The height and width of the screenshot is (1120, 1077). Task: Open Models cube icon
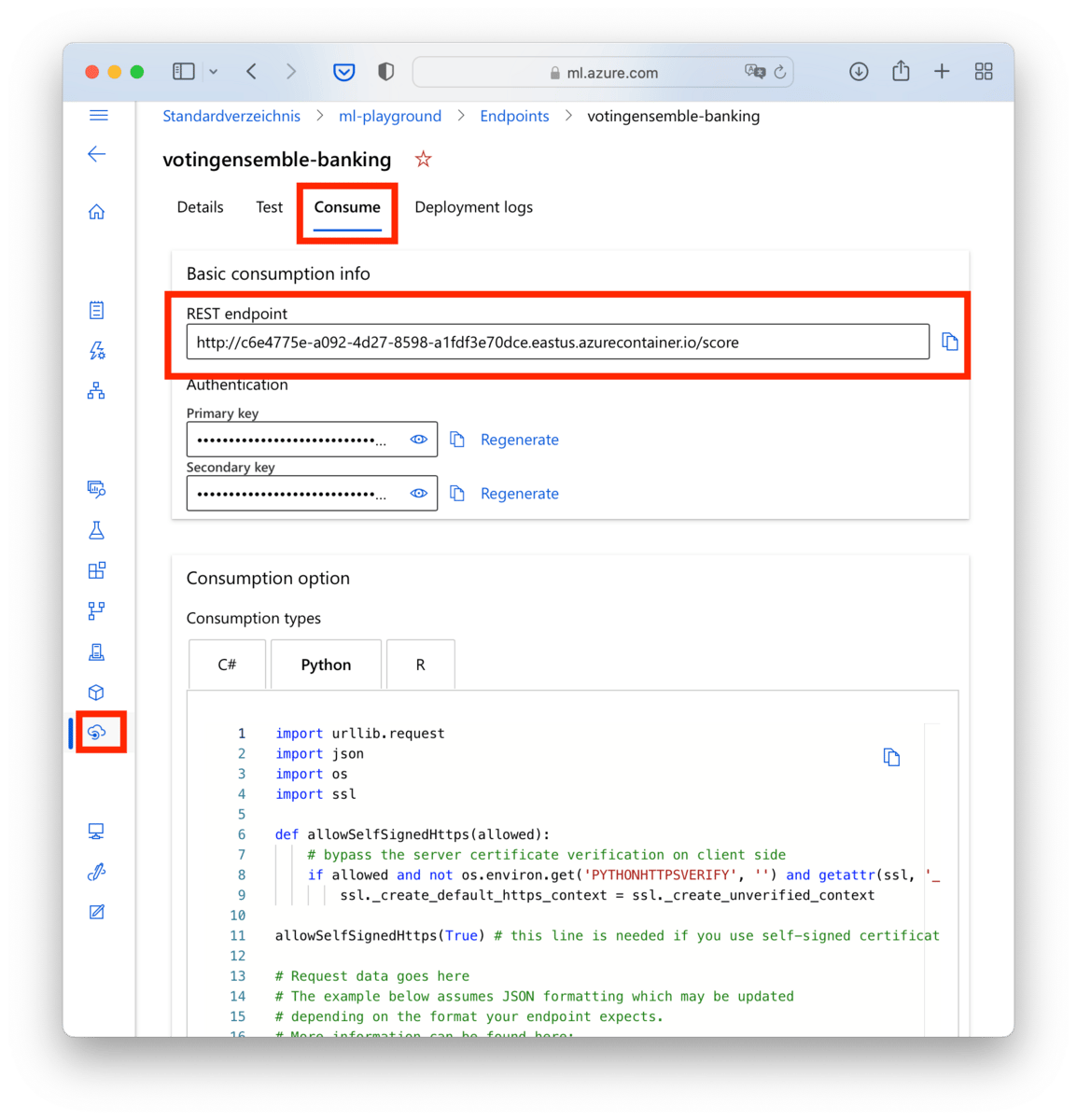click(97, 693)
